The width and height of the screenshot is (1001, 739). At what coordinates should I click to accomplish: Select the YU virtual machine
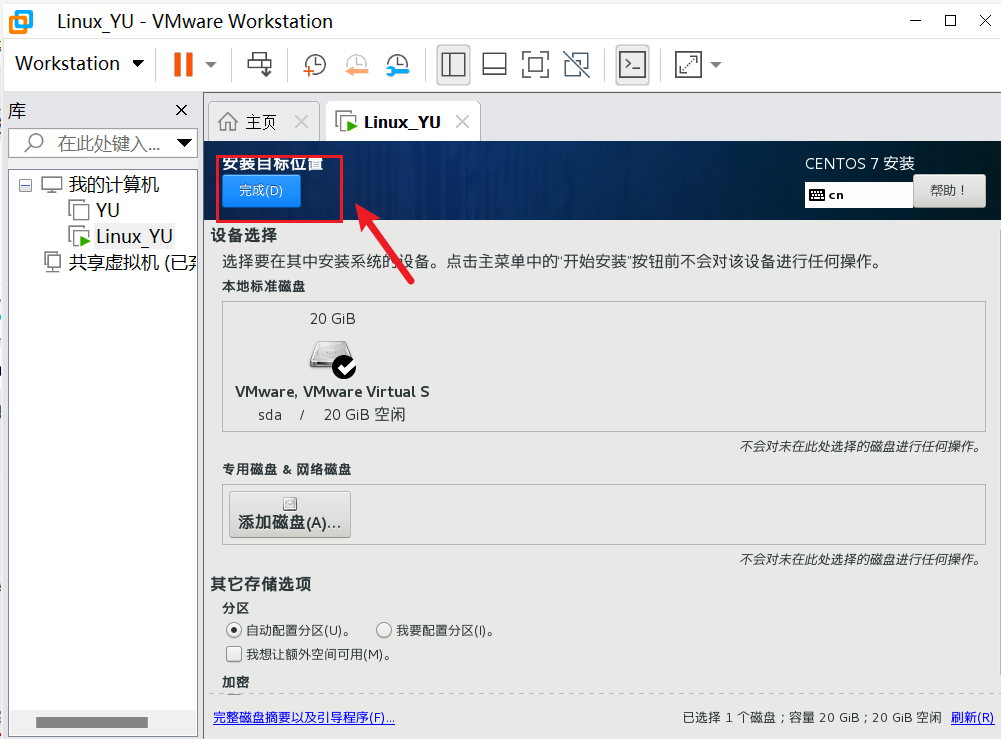[x=107, y=211]
